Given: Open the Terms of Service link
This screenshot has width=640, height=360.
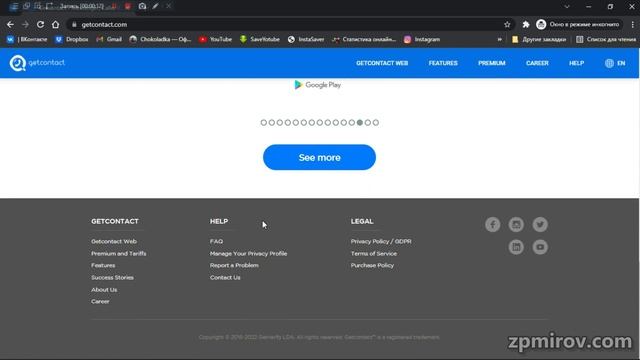Looking at the screenshot, I should coord(373,253).
